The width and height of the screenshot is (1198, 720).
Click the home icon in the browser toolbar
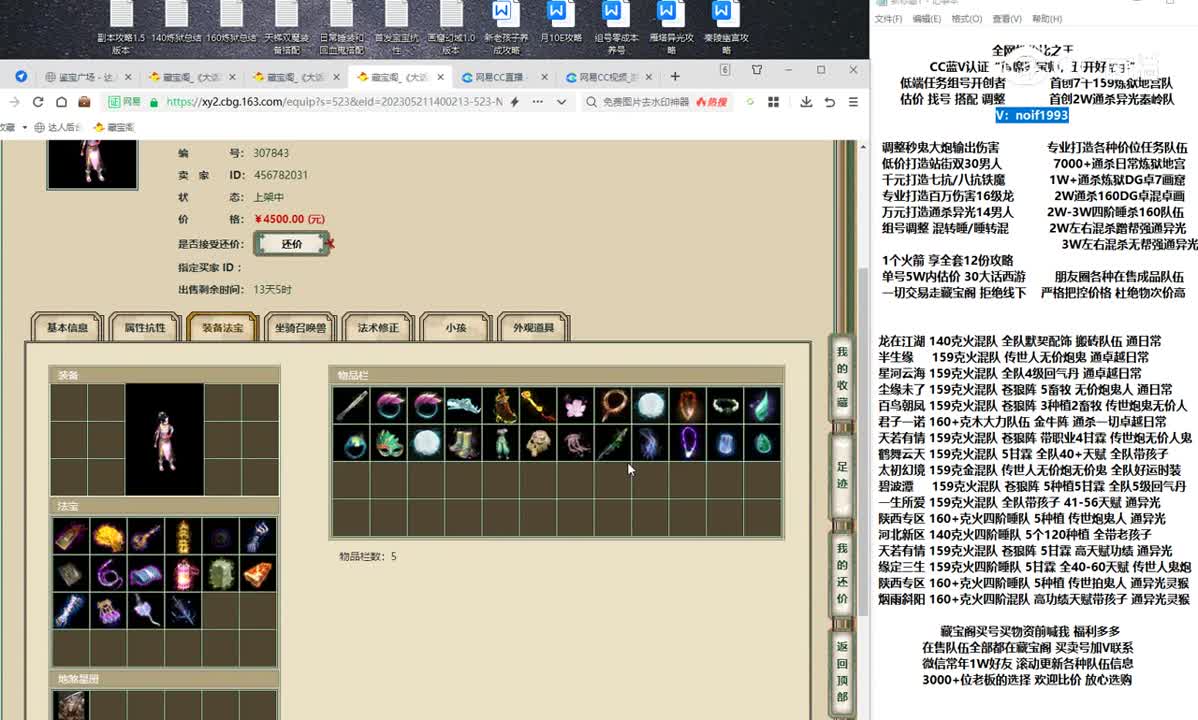pyautogui.click(x=61, y=101)
